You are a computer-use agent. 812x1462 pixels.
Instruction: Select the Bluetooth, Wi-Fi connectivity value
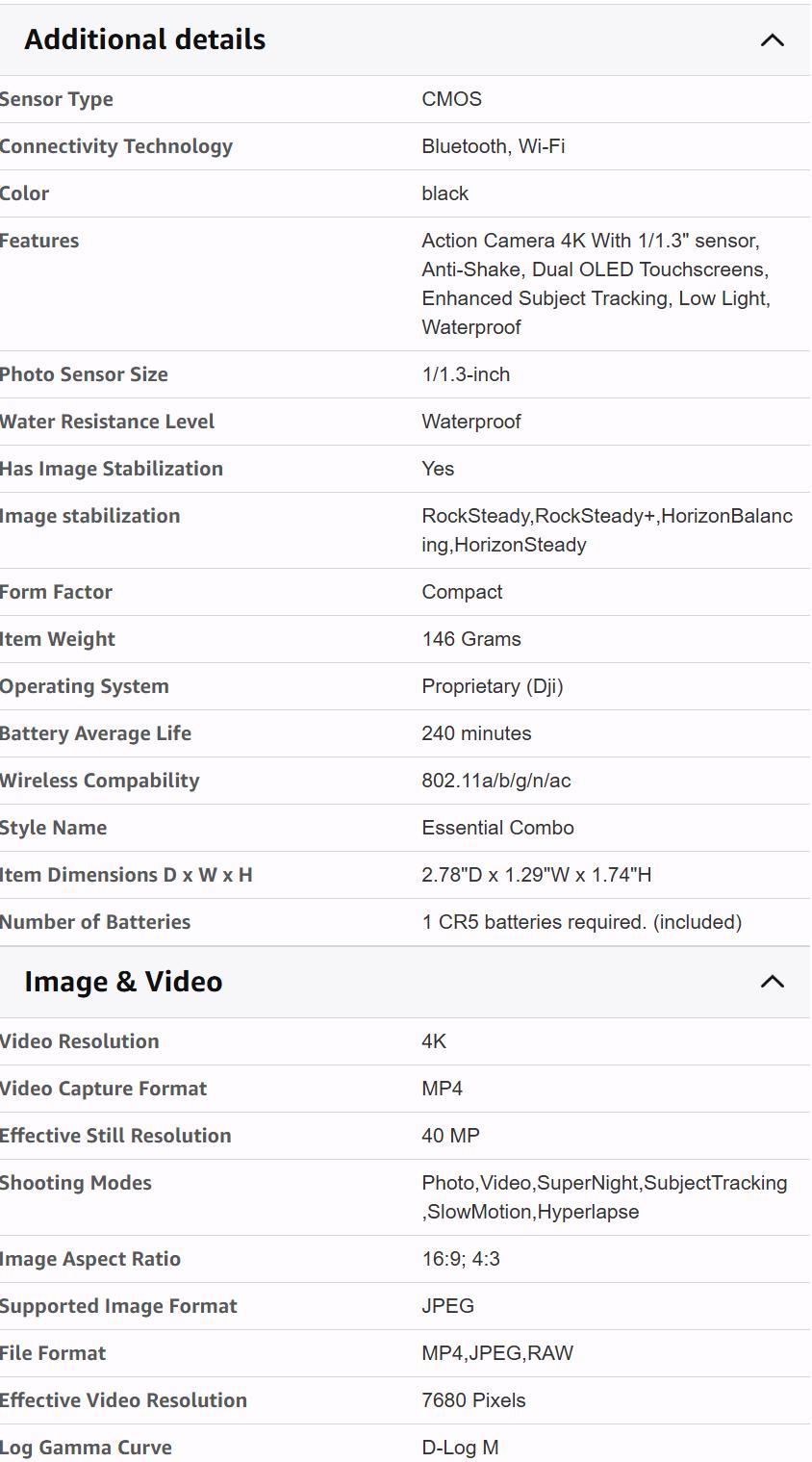[493, 146]
